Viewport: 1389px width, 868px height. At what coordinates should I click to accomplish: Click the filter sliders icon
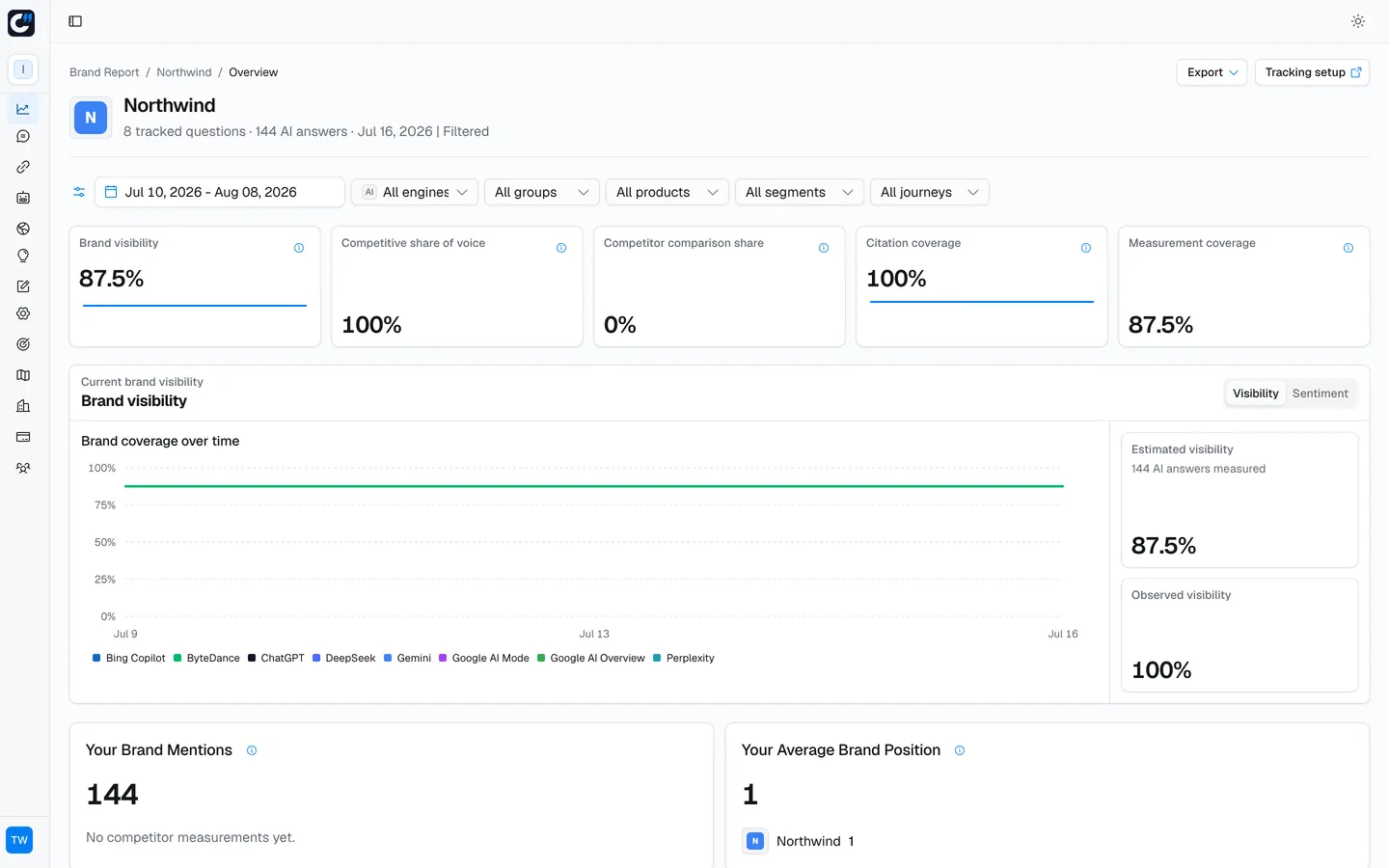pyautogui.click(x=79, y=192)
